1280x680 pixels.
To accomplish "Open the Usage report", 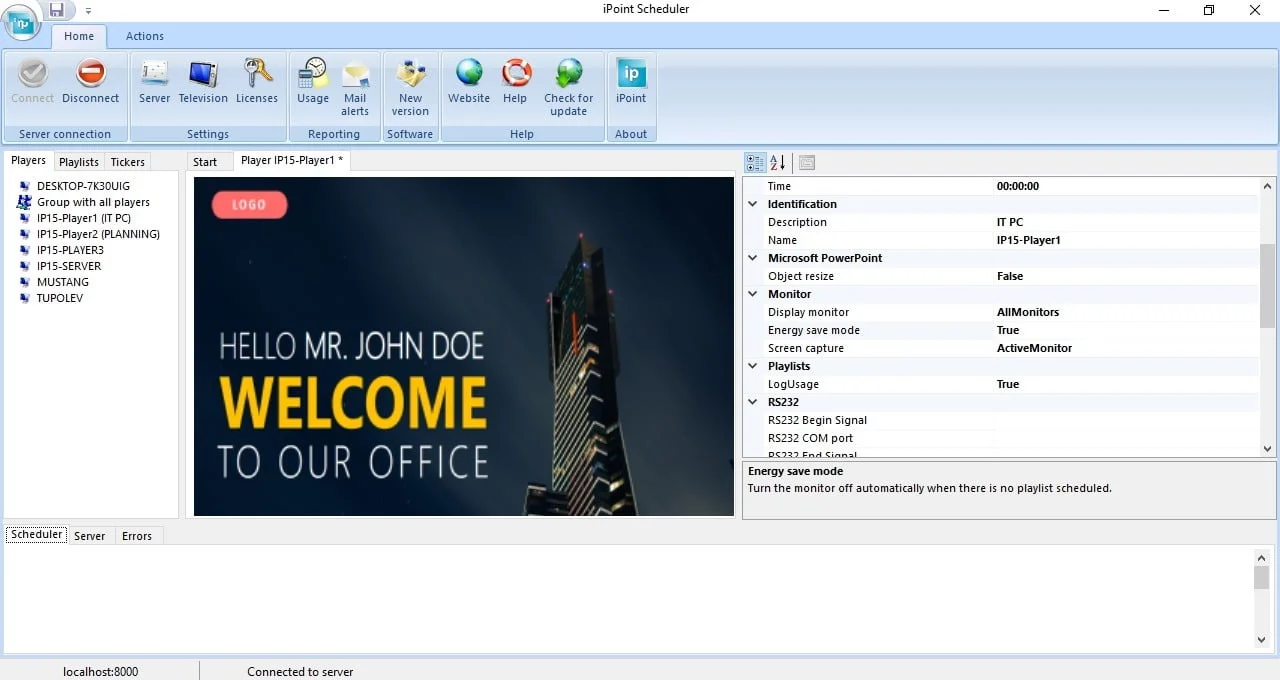I will (x=313, y=82).
